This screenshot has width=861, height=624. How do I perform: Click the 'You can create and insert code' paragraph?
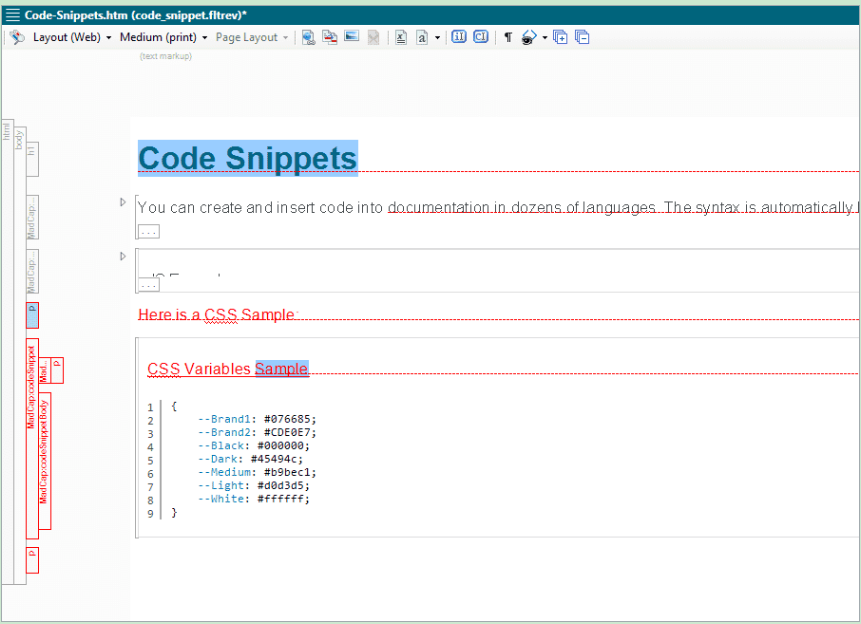pyautogui.click(x=497, y=208)
